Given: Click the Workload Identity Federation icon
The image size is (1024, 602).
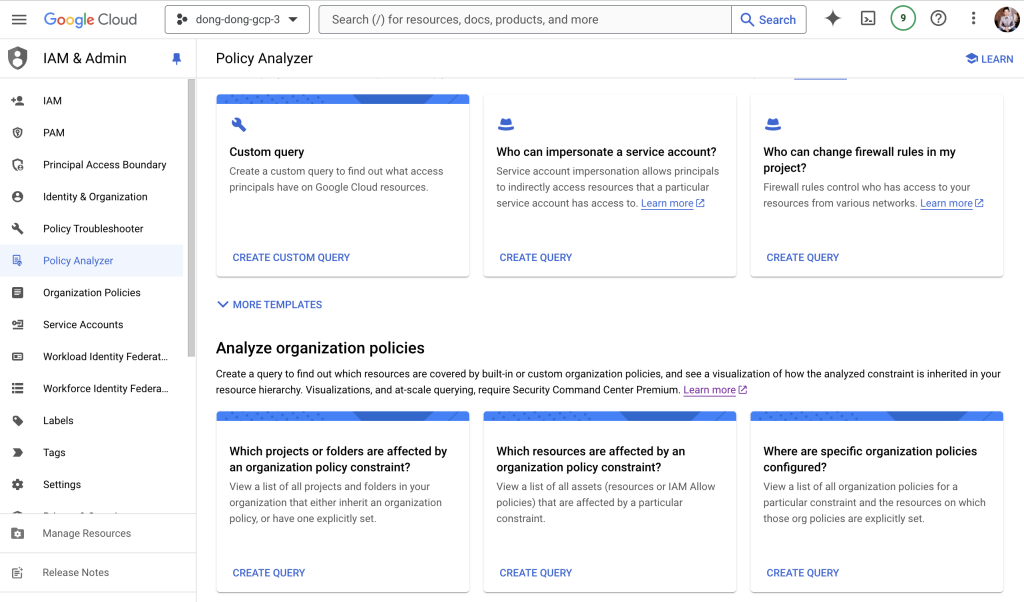Looking at the screenshot, I should coord(18,356).
